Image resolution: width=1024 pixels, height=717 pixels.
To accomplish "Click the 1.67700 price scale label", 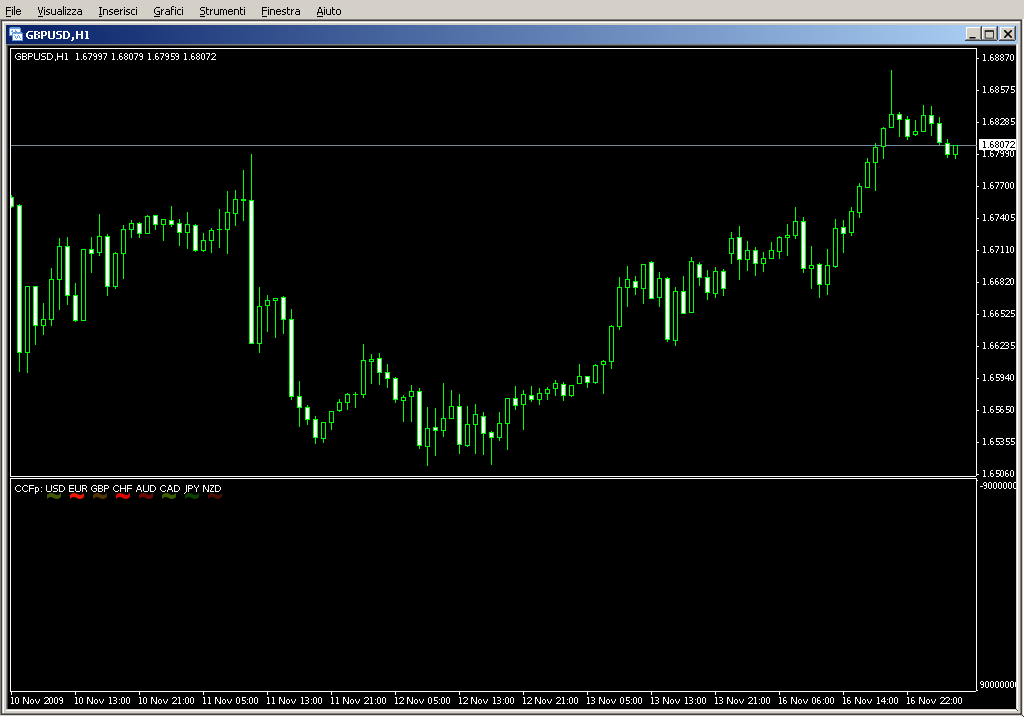I will [999, 185].
